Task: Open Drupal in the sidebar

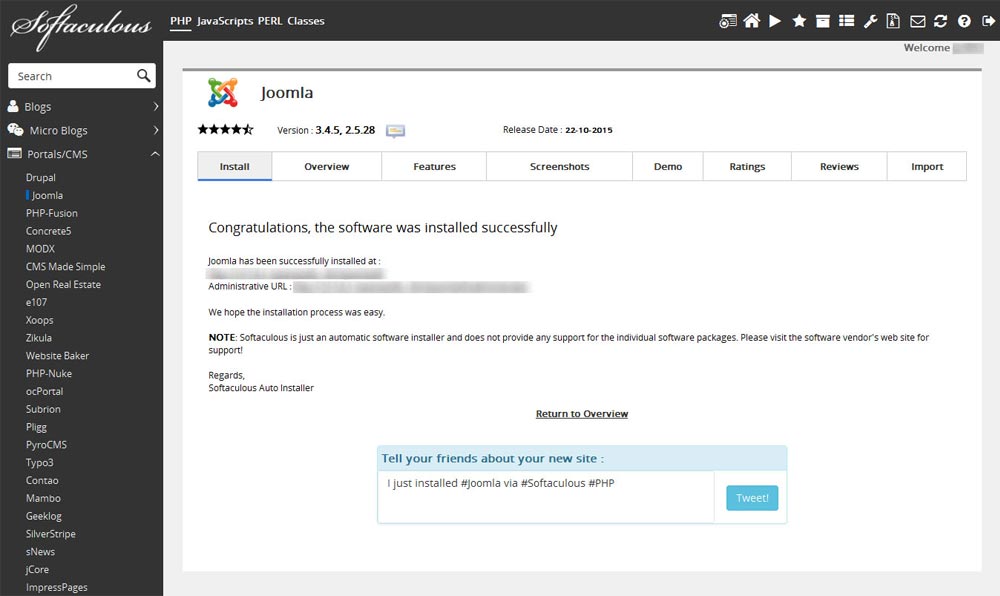Action: click(41, 177)
